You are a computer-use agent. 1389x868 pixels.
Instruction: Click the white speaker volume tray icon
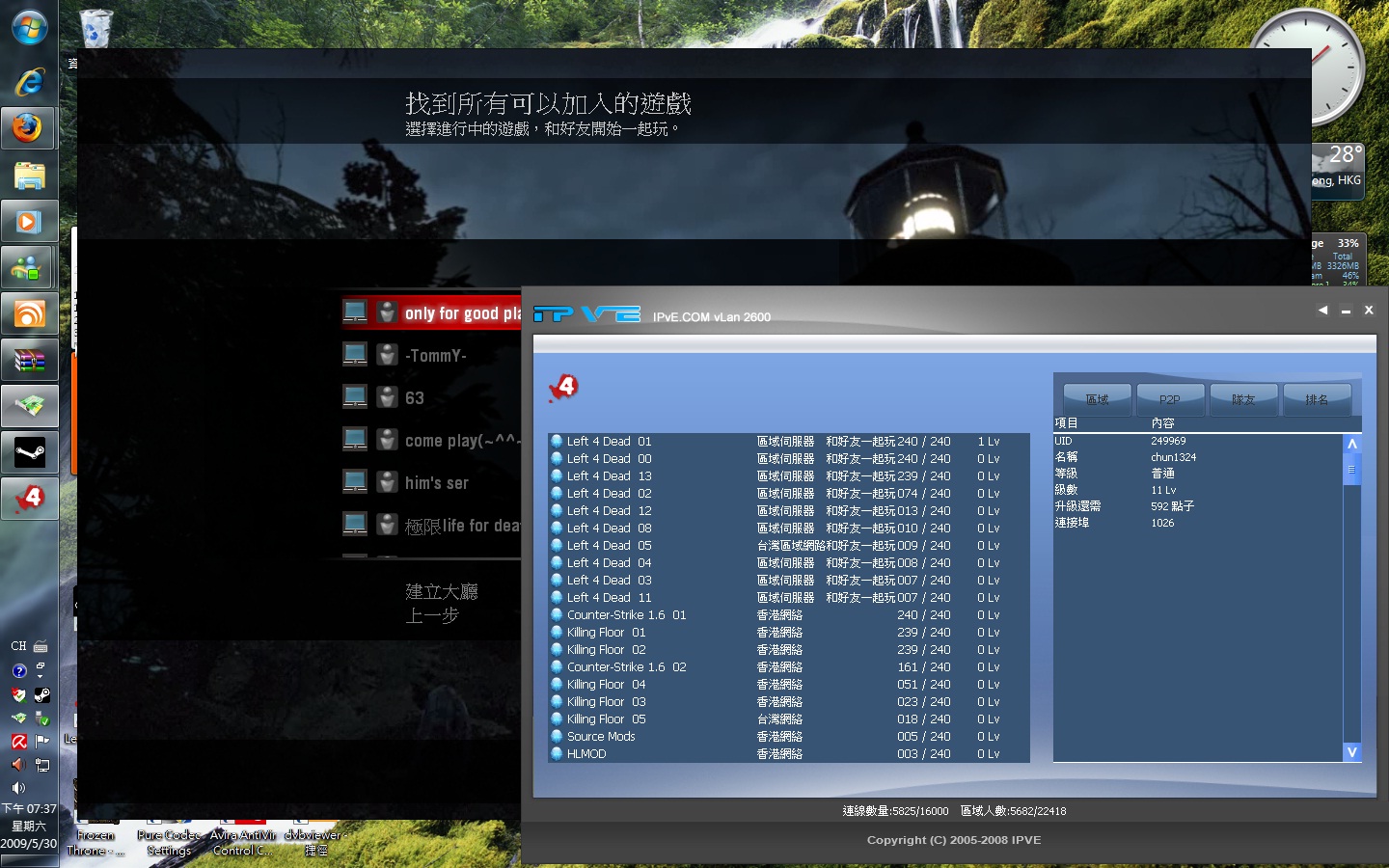[18, 788]
